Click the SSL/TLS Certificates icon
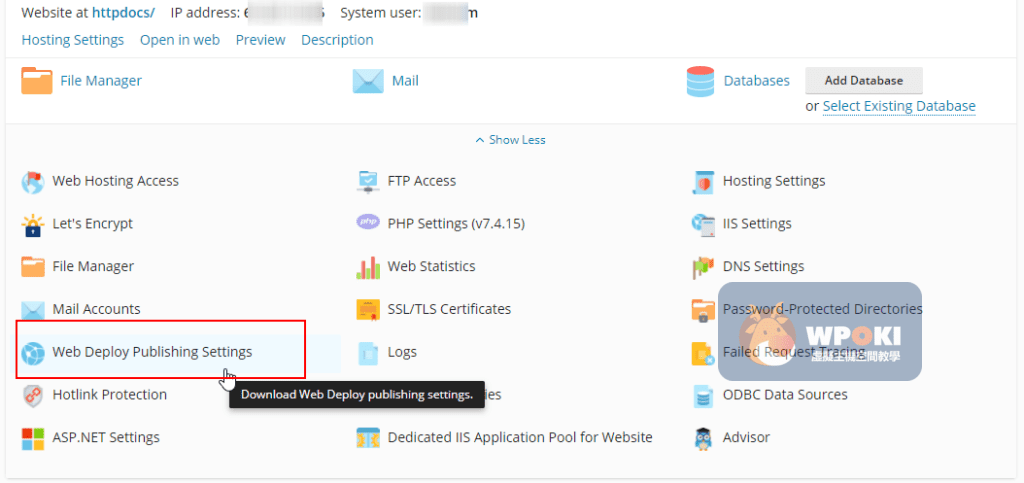The image size is (1024, 483). [369, 309]
